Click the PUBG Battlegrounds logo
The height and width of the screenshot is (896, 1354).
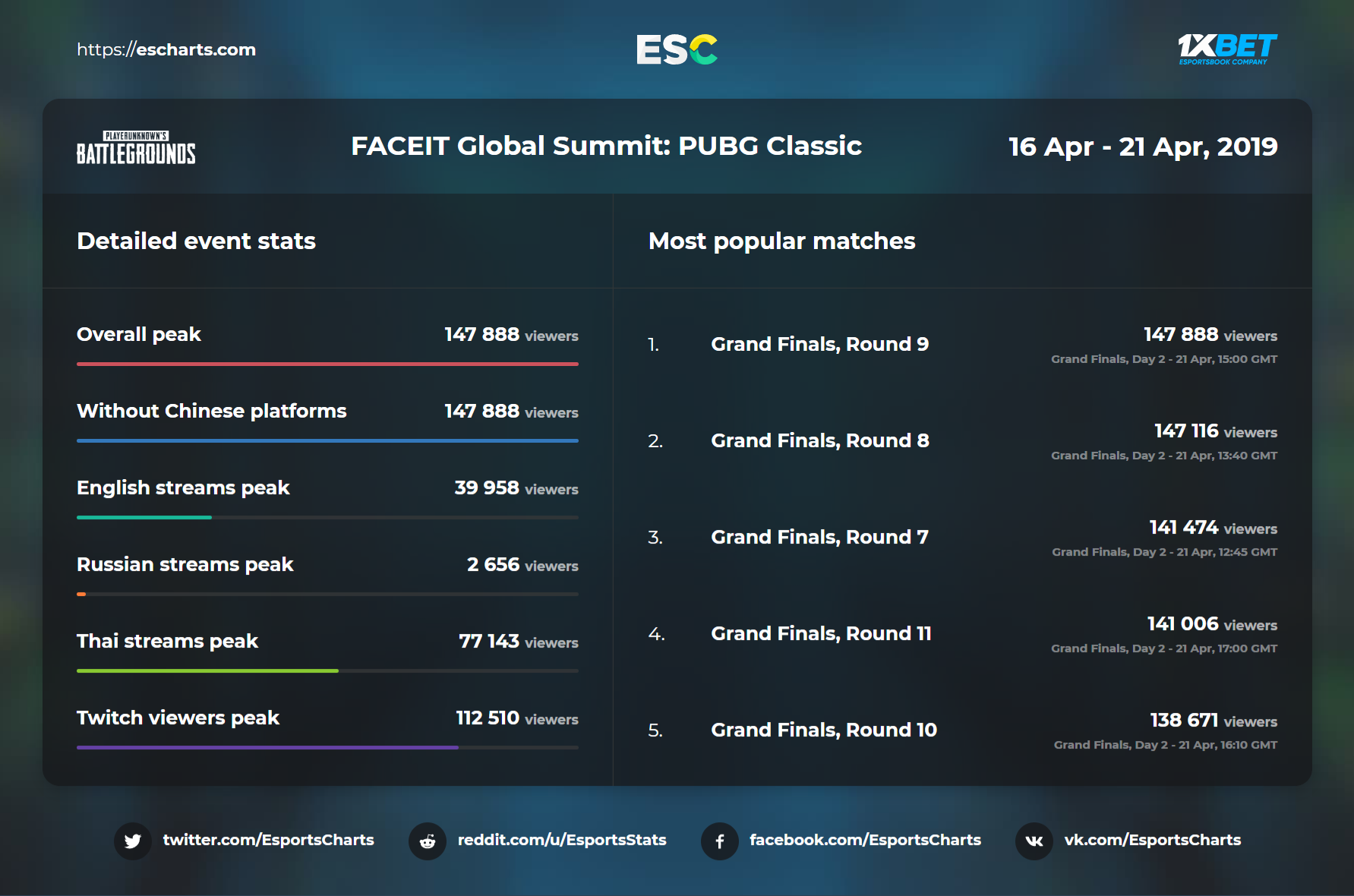pyautogui.click(x=136, y=148)
